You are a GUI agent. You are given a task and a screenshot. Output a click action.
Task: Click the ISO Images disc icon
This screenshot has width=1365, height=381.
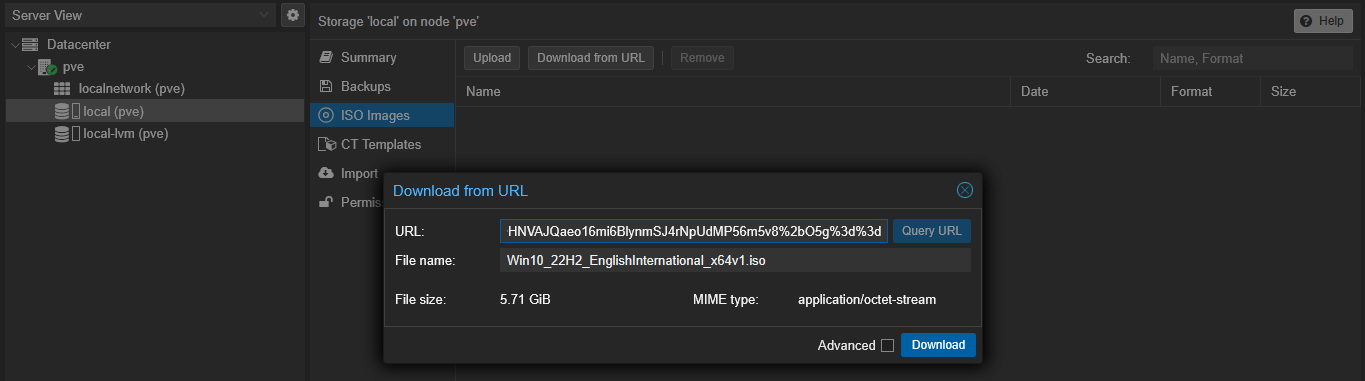(325, 116)
